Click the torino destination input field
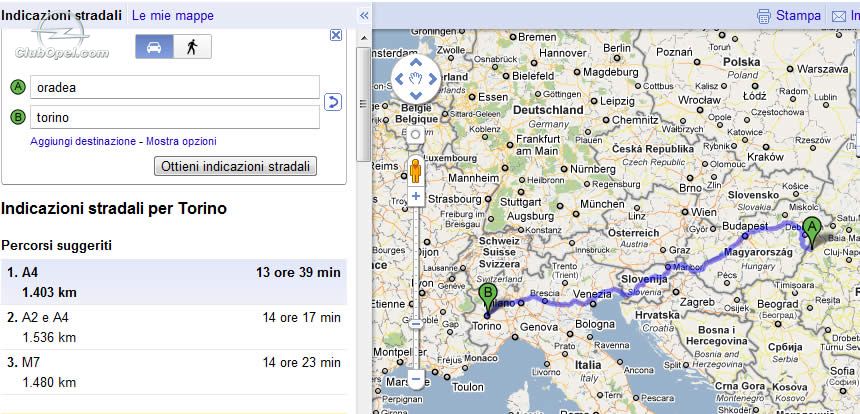Viewport: 860px width, 414px height. (x=175, y=117)
